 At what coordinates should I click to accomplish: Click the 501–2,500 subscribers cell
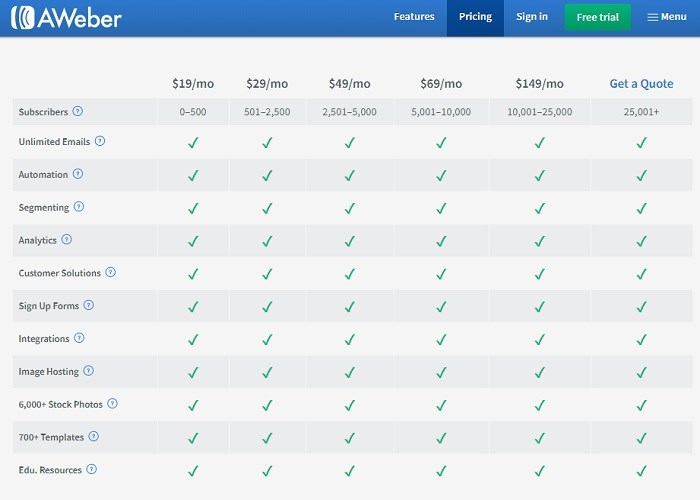click(267, 112)
